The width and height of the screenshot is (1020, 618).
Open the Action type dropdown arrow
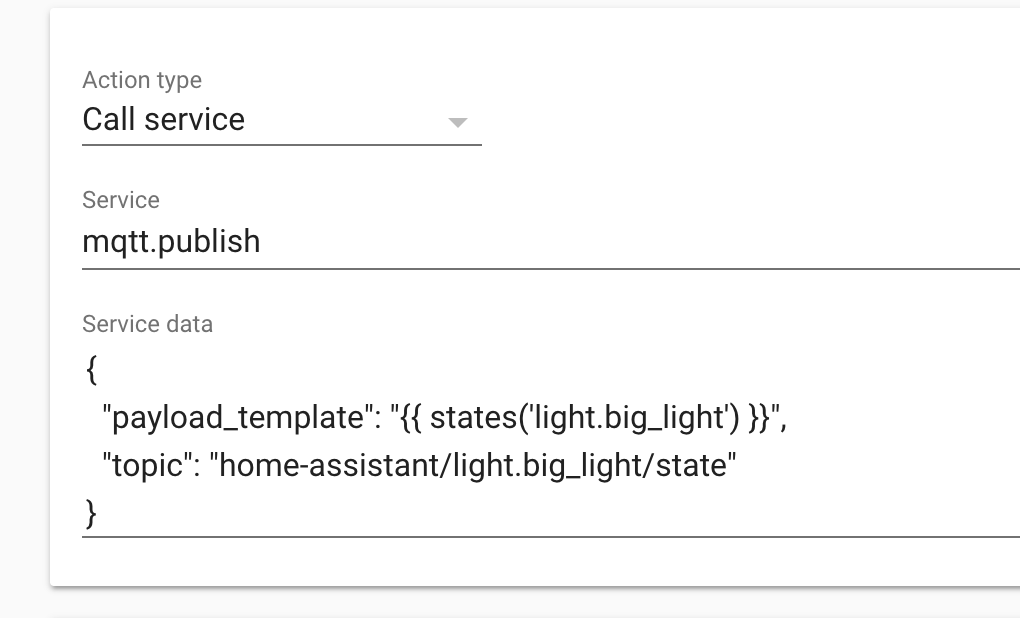457,122
